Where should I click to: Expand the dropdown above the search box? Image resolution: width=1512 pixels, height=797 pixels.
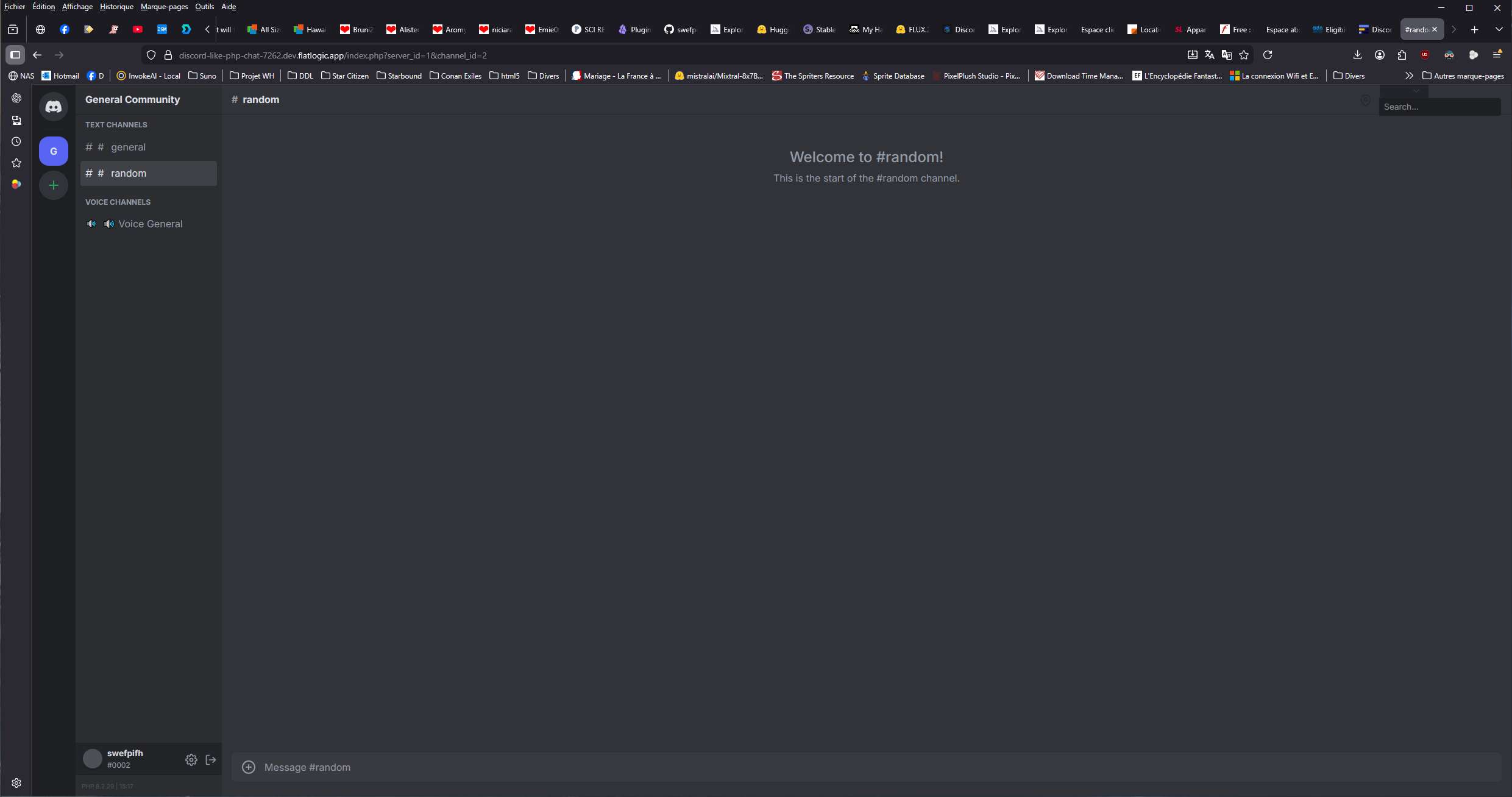[x=1416, y=91]
